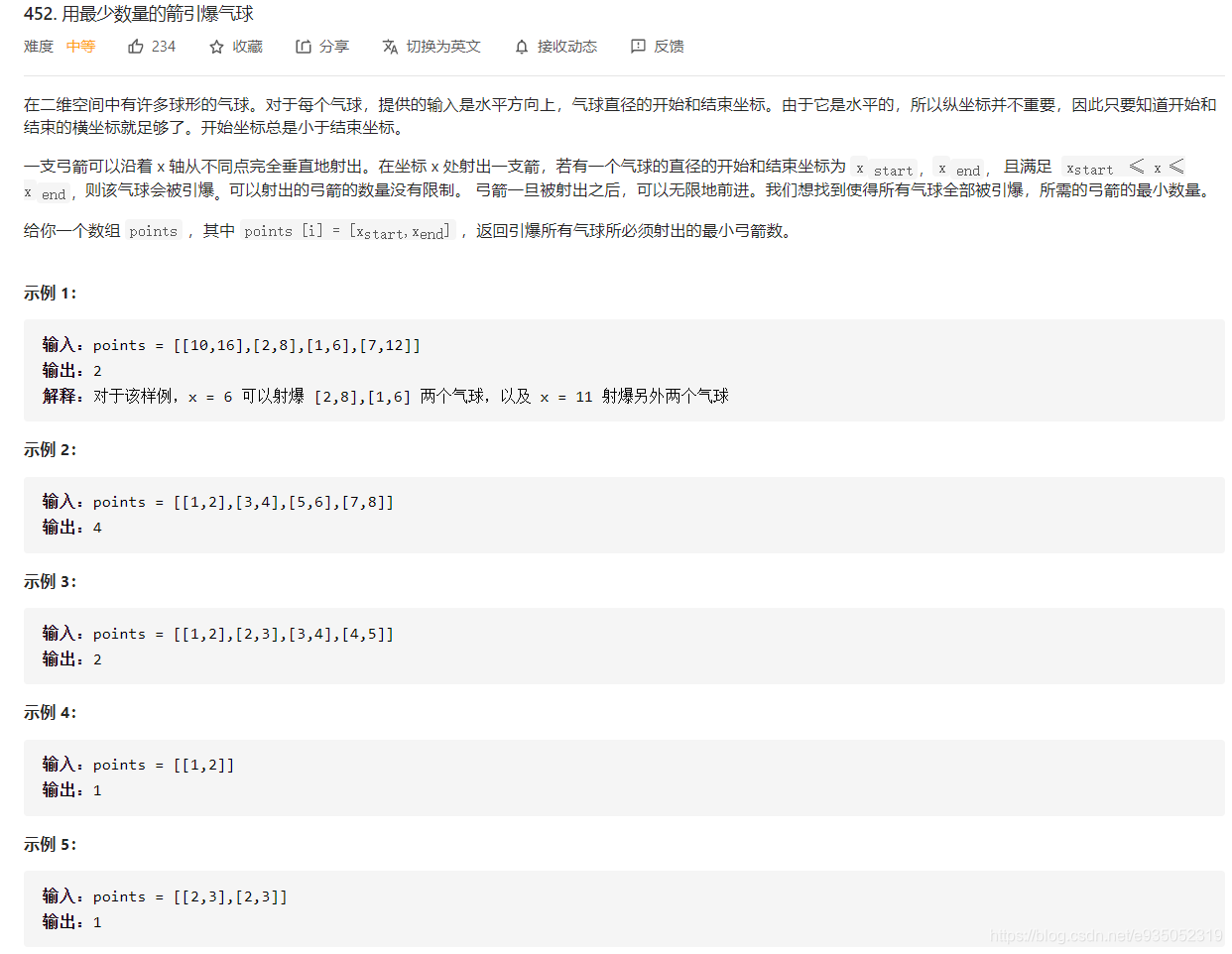Open the 分享 share button

[x=322, y=47]
